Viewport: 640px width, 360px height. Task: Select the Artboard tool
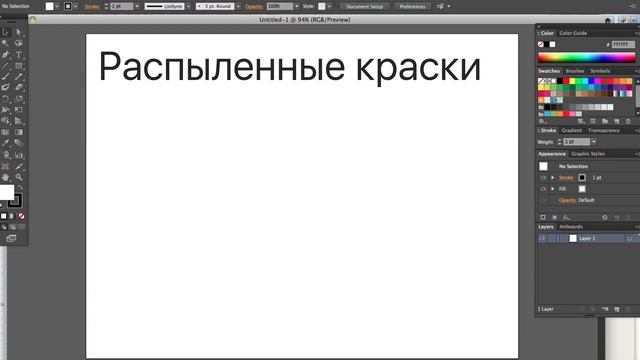[5, 166]
